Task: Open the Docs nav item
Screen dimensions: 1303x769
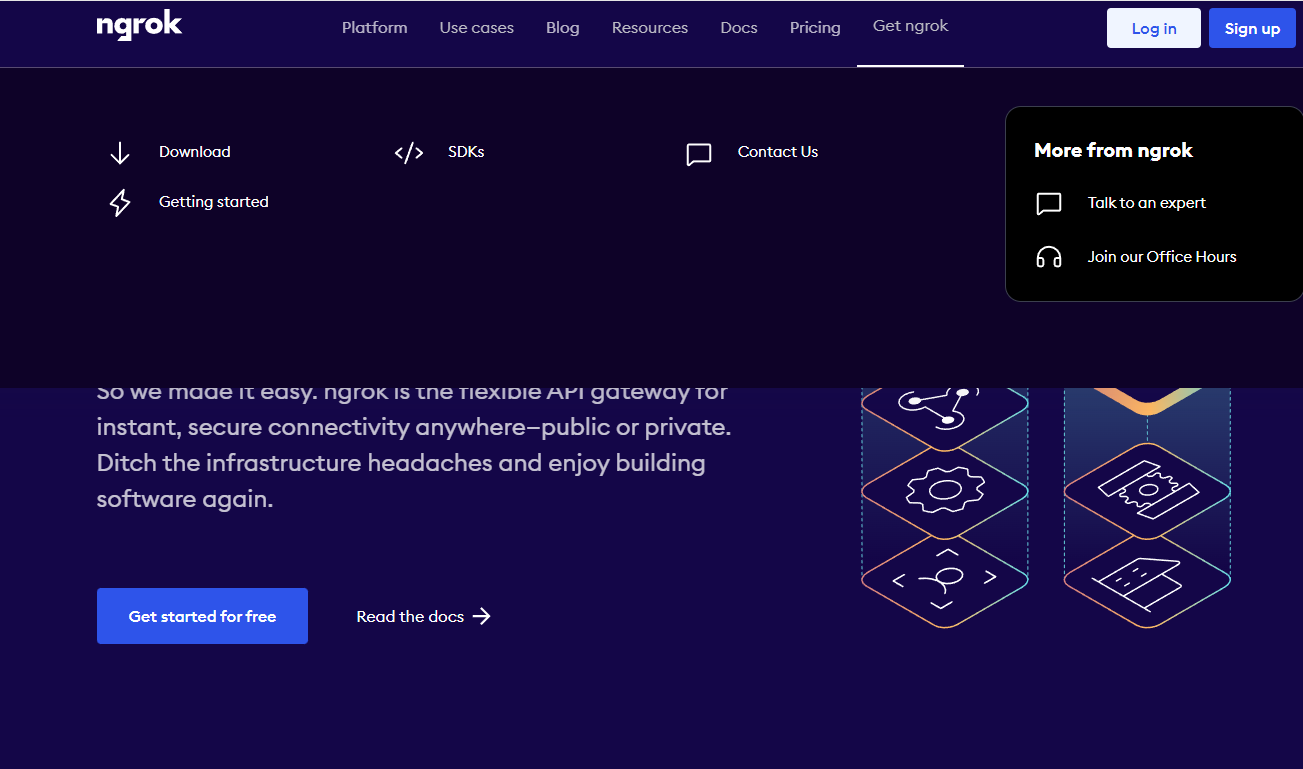Action: pyautogui.click(x=739, y=28)
